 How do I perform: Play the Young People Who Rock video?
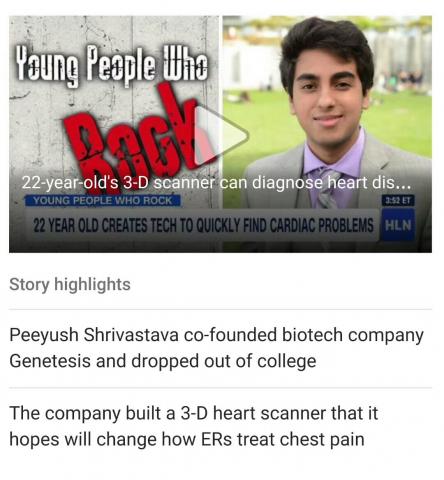click(x=221, y=135)
